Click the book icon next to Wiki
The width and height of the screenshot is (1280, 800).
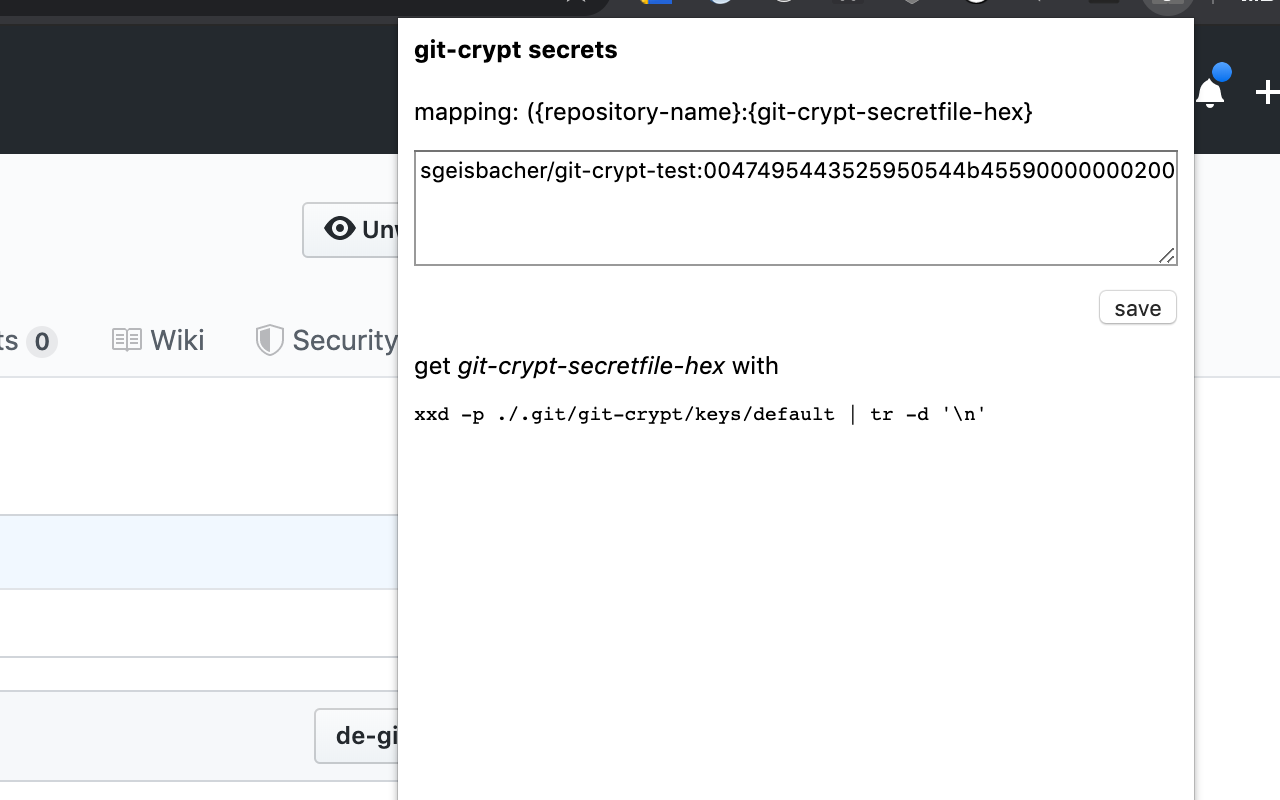coord(128,339)
